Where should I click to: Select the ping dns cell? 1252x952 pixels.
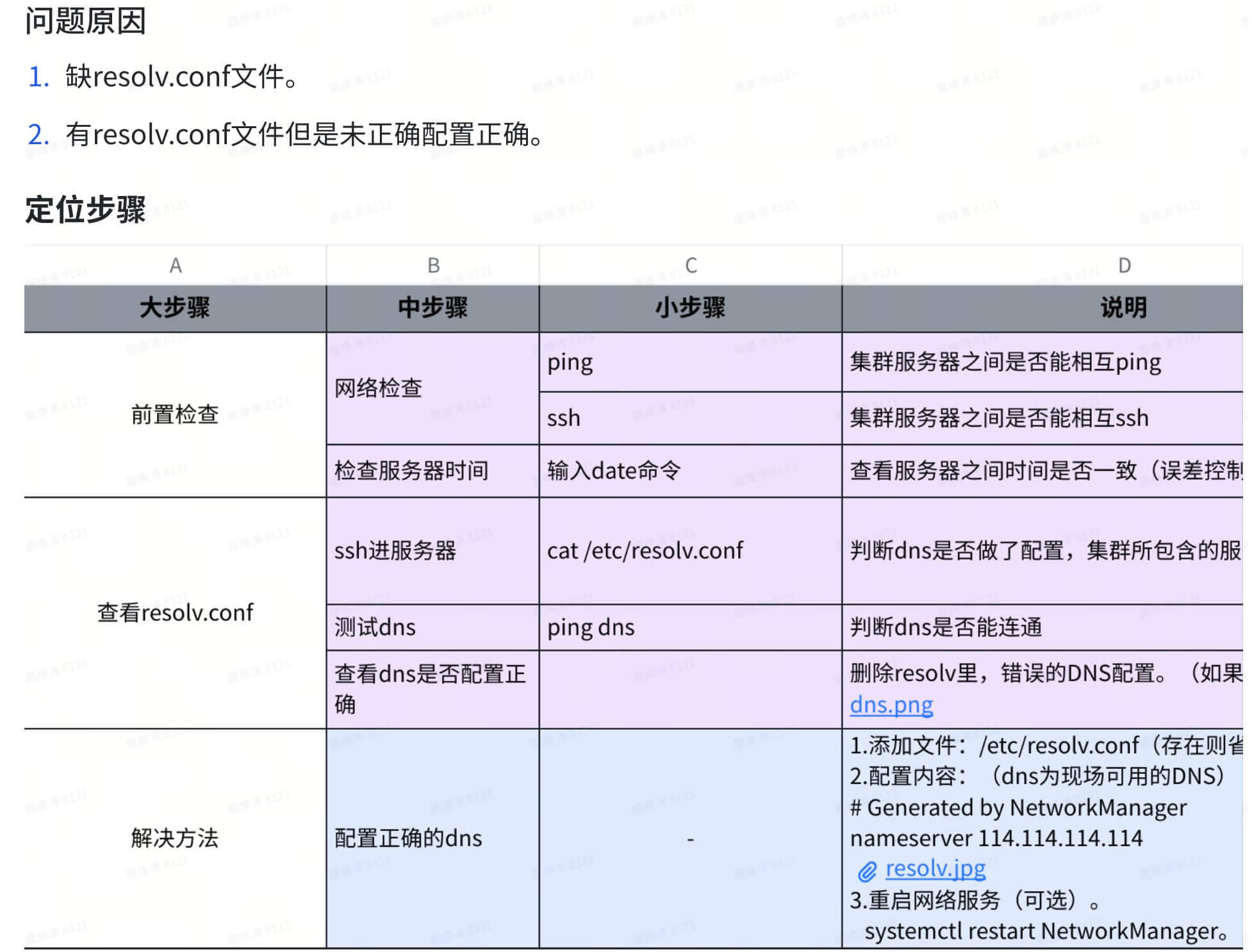pyautogui.click(x=590, y=627)
